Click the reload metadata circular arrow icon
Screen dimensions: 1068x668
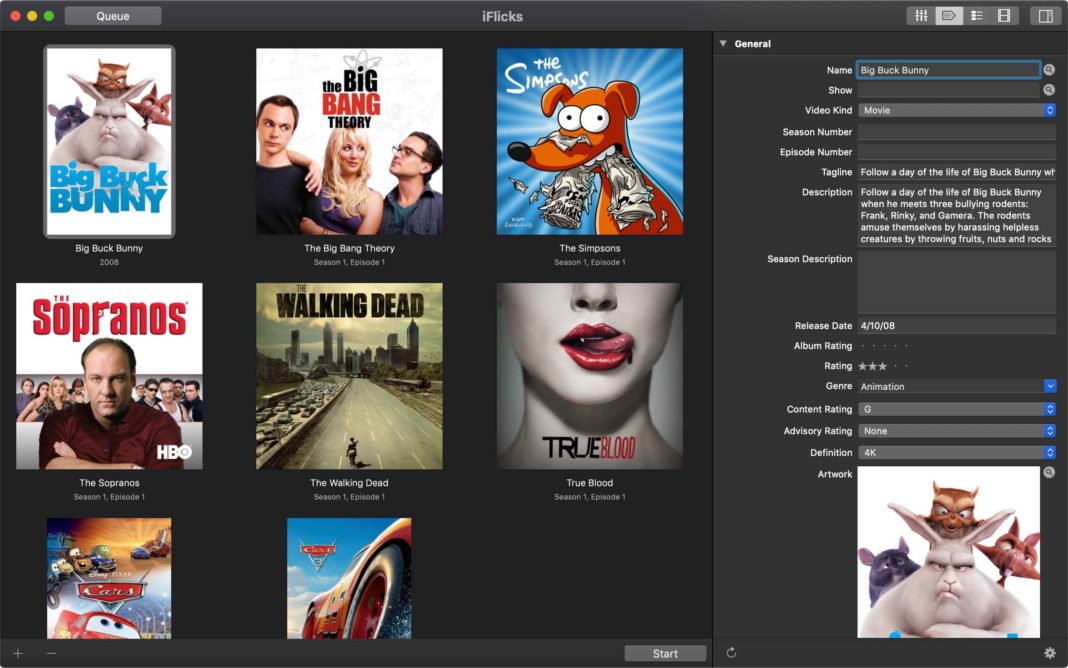point(731,653)
